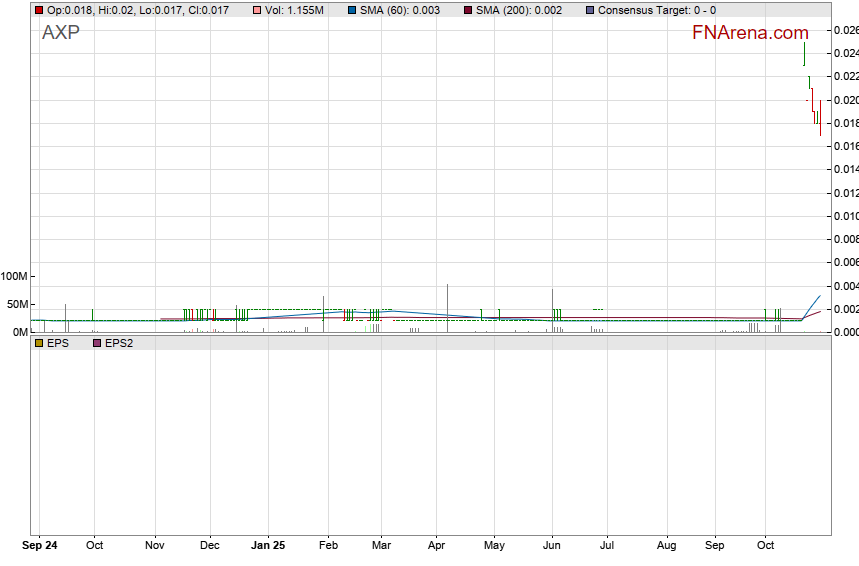Click the pink Vol legend swatch
The height and width of the screenshot is (566, 859).
258,10
